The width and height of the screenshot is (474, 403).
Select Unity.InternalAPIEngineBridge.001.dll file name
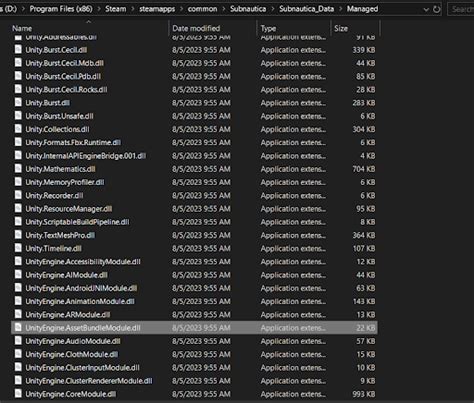pos(86,156)
